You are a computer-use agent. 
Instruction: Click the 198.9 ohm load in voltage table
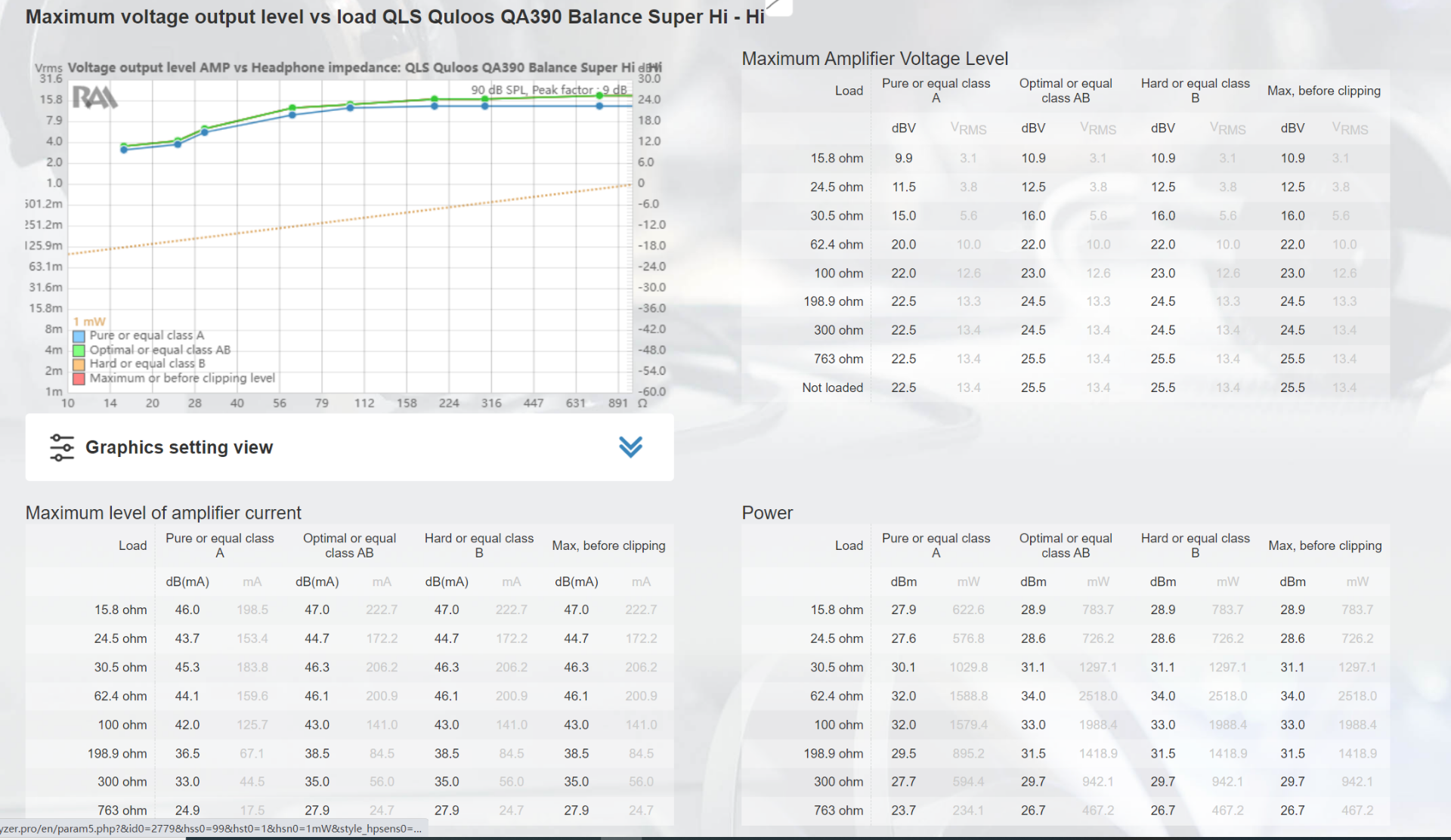pyautogui.click(x=834, y=301)
